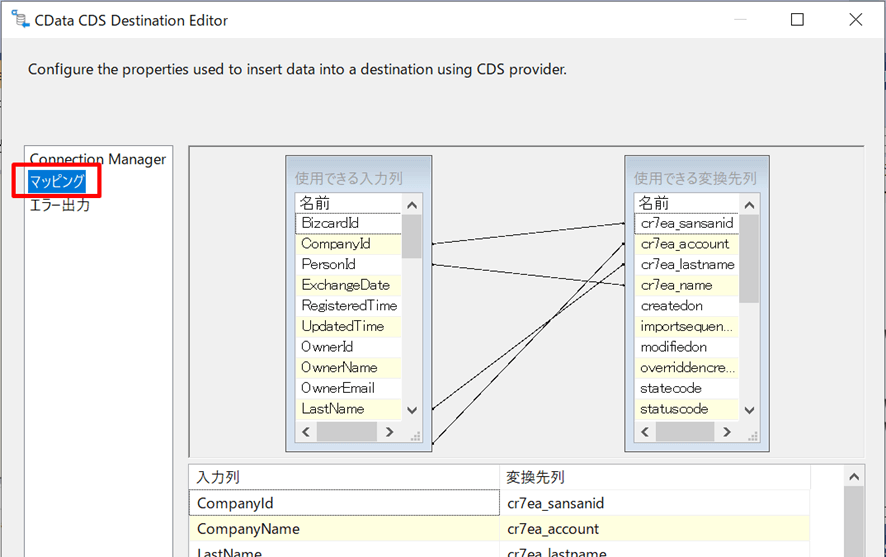Select OwnerEmail input column
The width and height of the screenshot is (886, 557).
348,388
